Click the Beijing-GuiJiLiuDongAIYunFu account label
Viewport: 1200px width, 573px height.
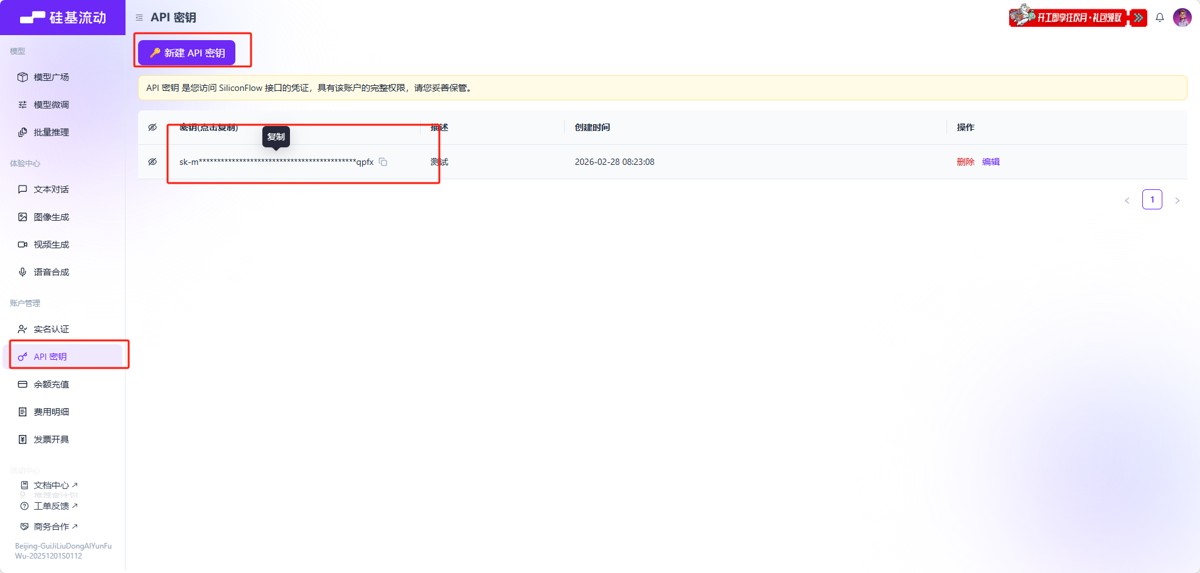coord(63,551)
